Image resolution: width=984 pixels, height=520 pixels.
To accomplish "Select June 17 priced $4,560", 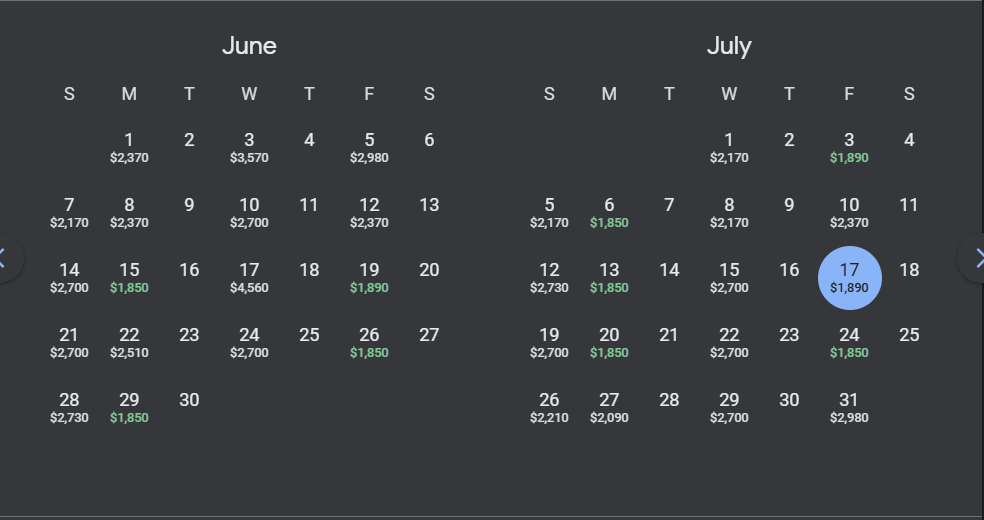I will coord(249,277).
